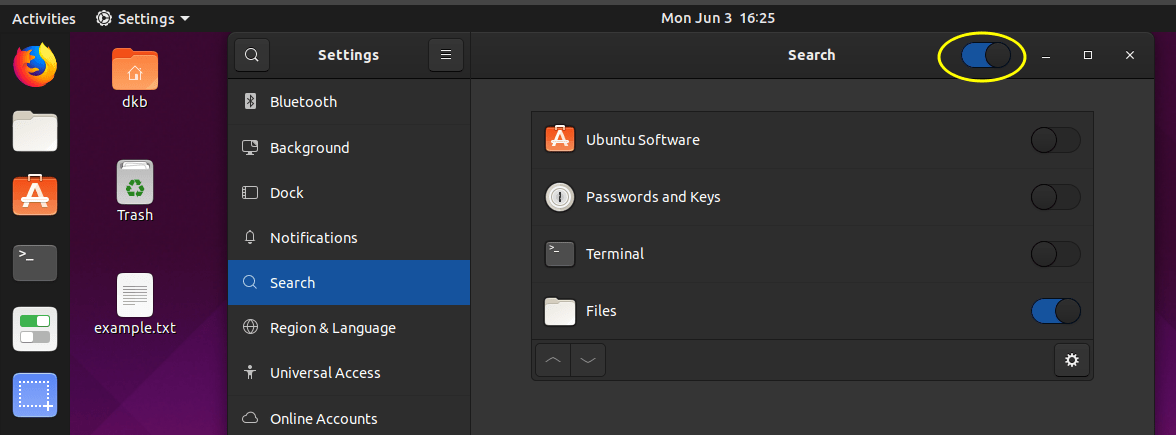1176x435 pixels.
Task: Launch Terminal from the dock
Action: click(x=35, y=262)
